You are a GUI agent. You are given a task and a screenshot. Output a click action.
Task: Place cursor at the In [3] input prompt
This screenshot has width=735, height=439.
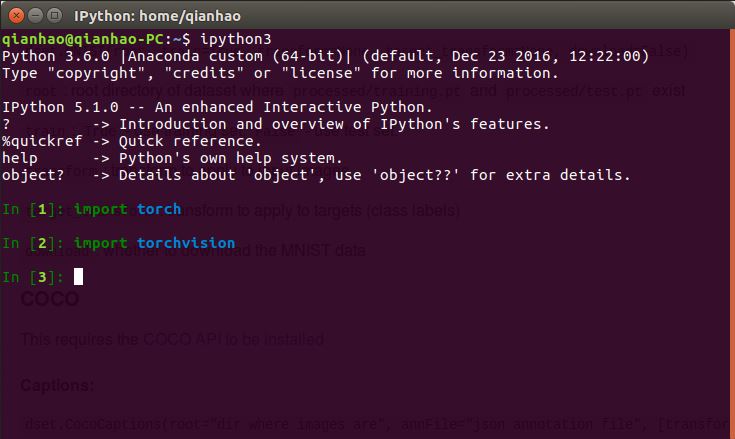coord(78,277)
